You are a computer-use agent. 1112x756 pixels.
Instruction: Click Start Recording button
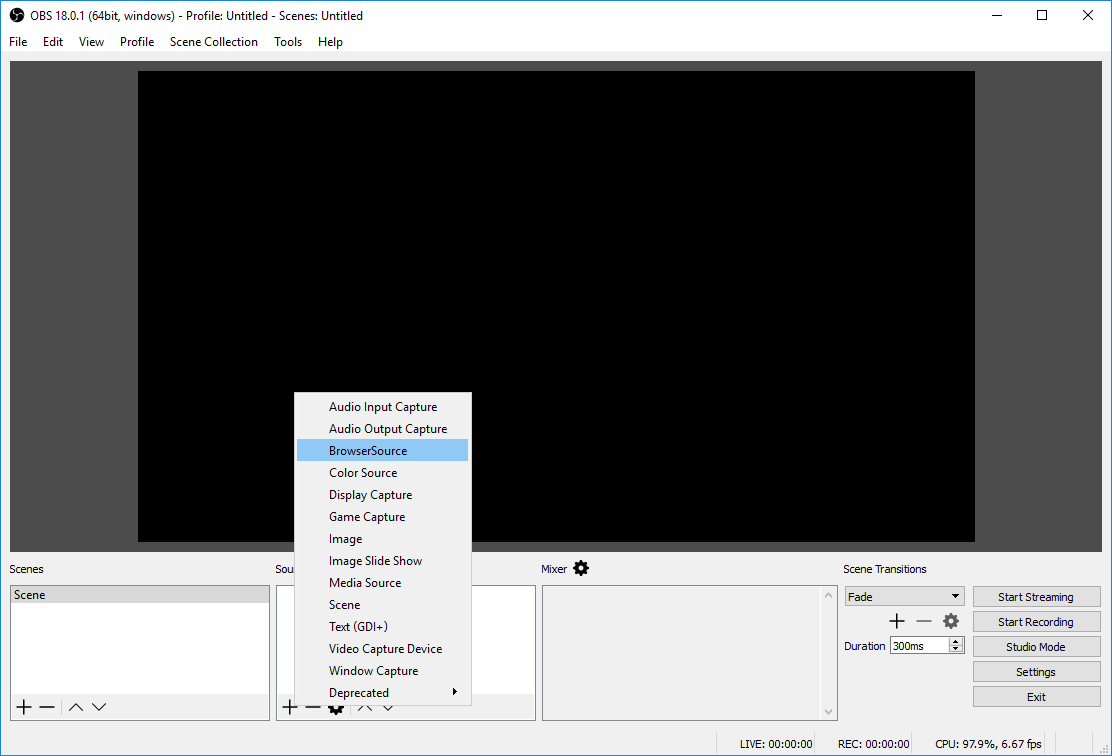(1036, 621)
